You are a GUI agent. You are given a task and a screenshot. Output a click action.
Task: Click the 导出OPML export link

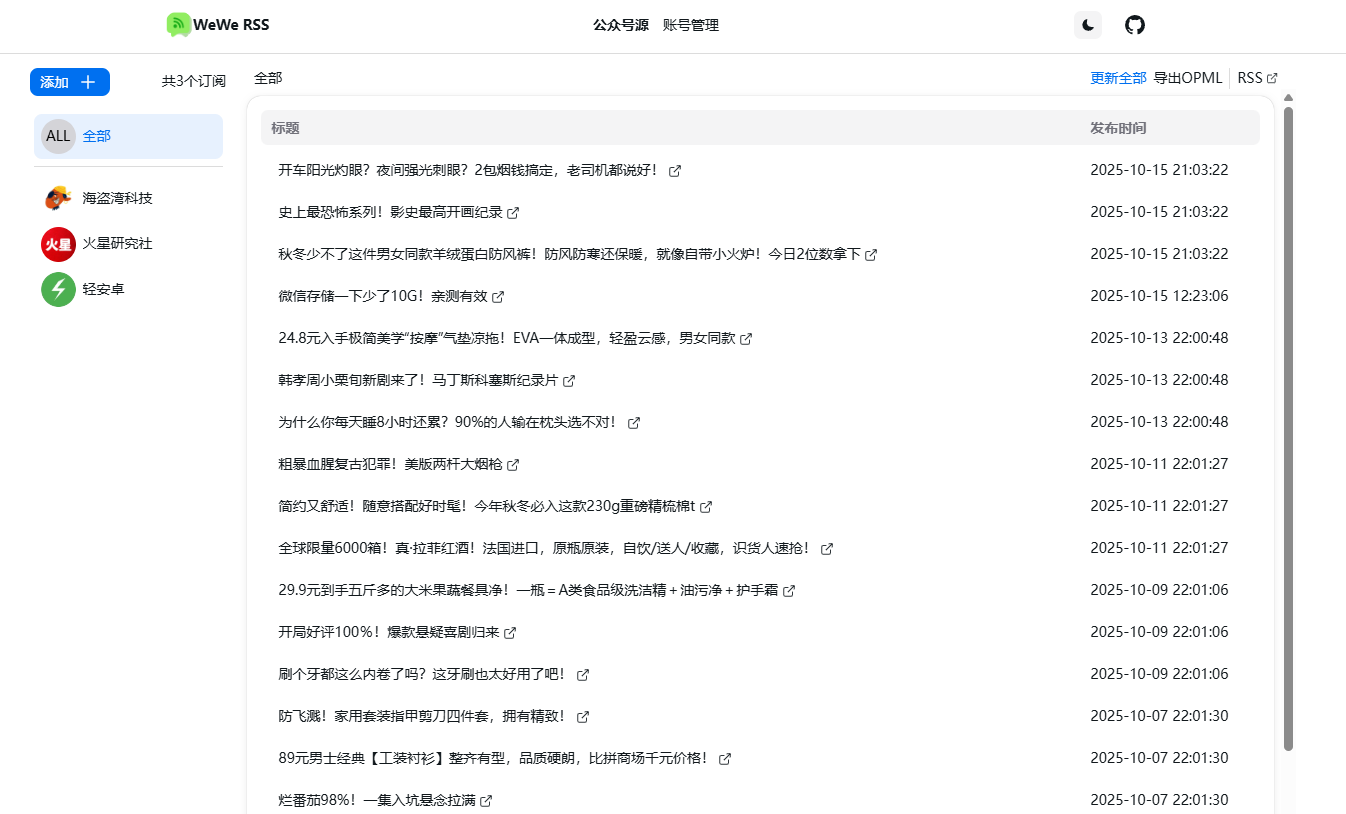coord(1187,78)
